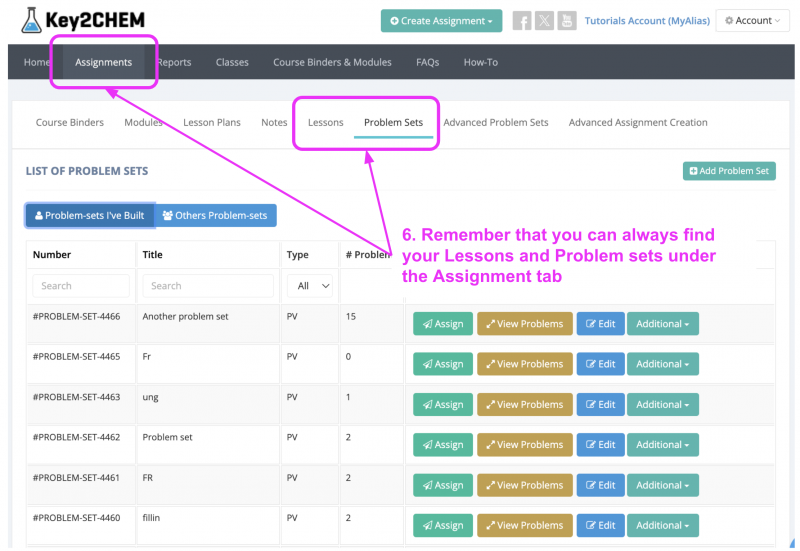Click the Add Problem Set button

[729, 171]
